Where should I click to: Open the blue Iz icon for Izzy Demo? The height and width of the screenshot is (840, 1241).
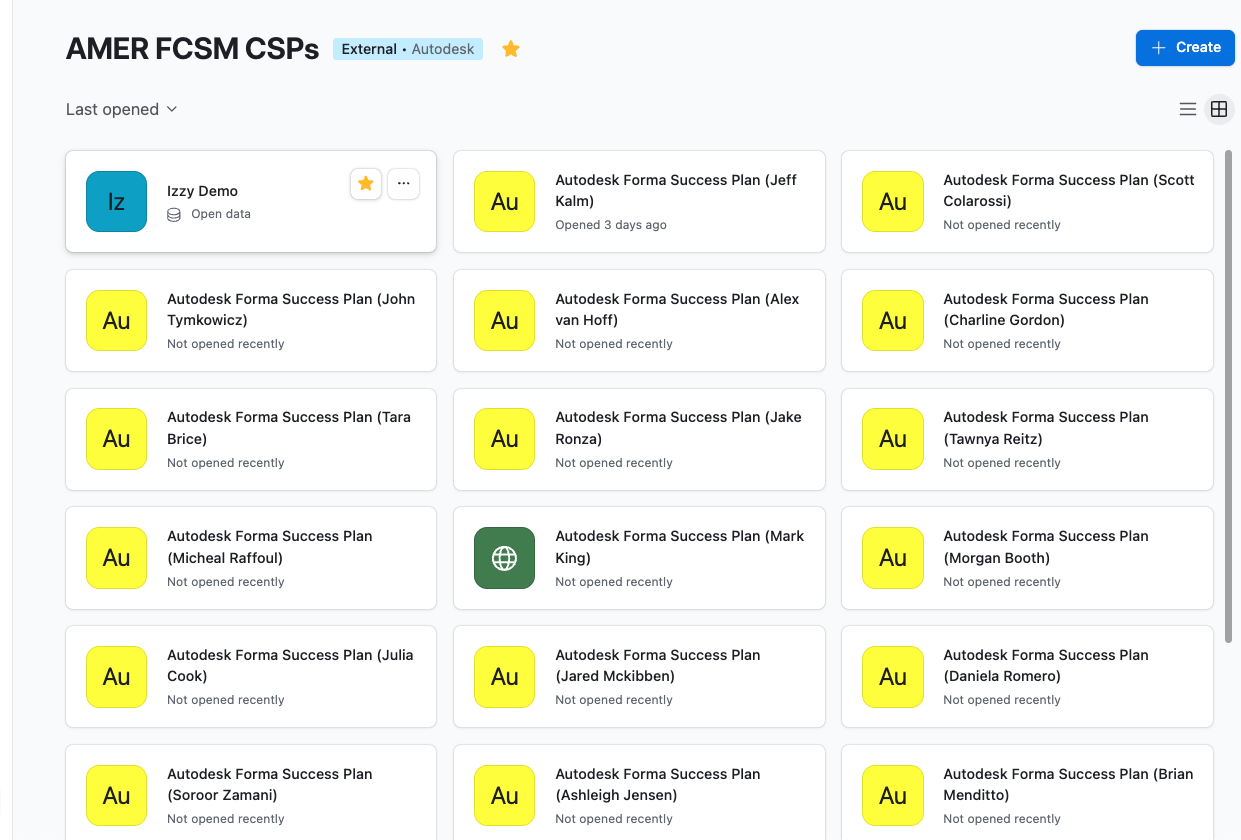tap(116, 201)
